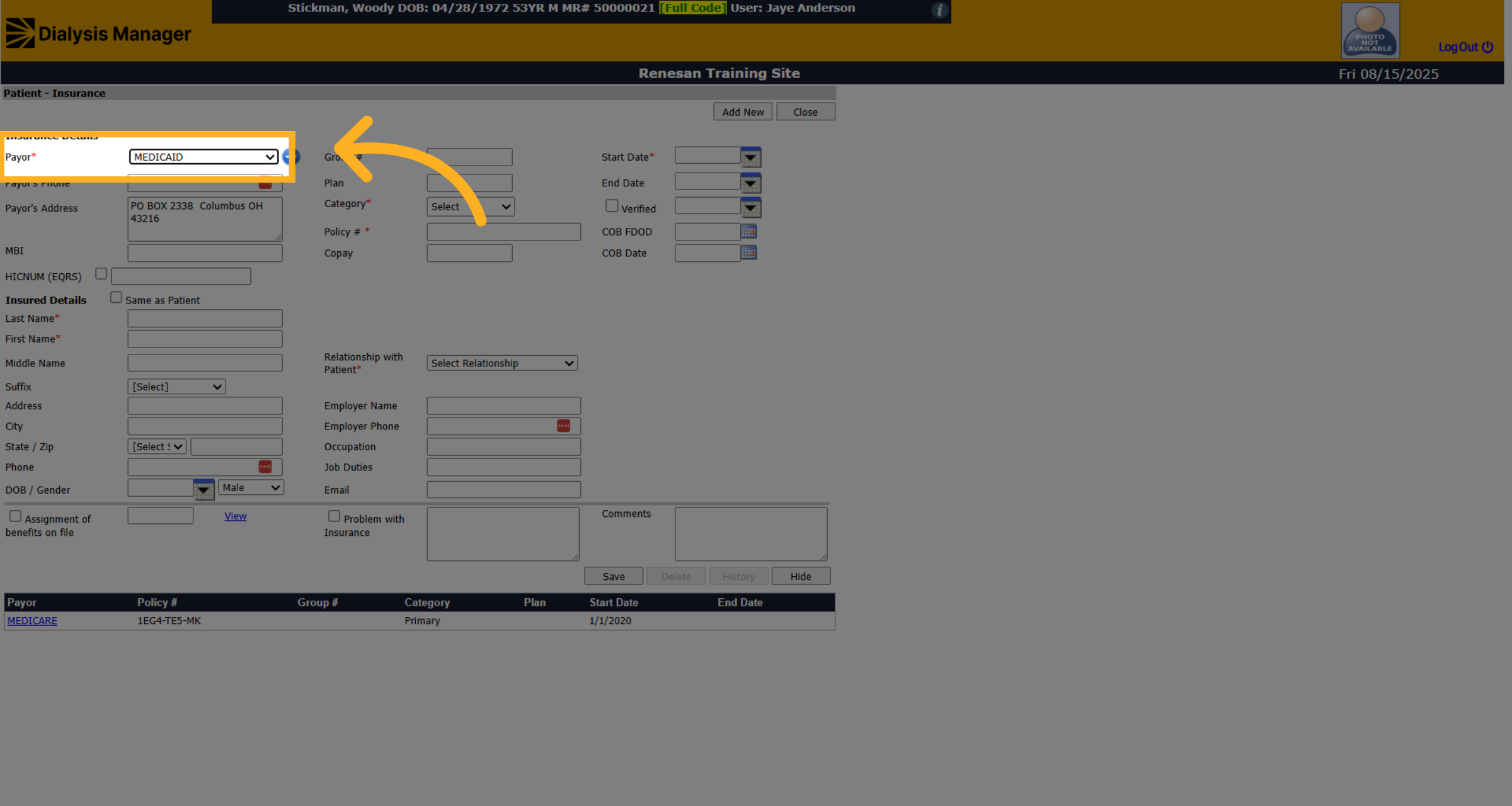Open the Start Date calendar picker
Viewport: 1512px width, 806px height.
click(750, 157)
